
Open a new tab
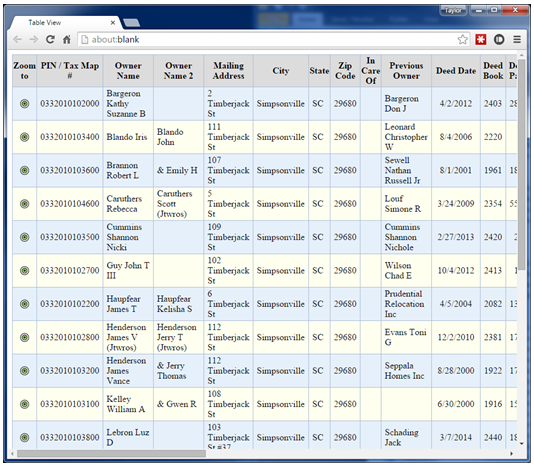click(131, 23)
